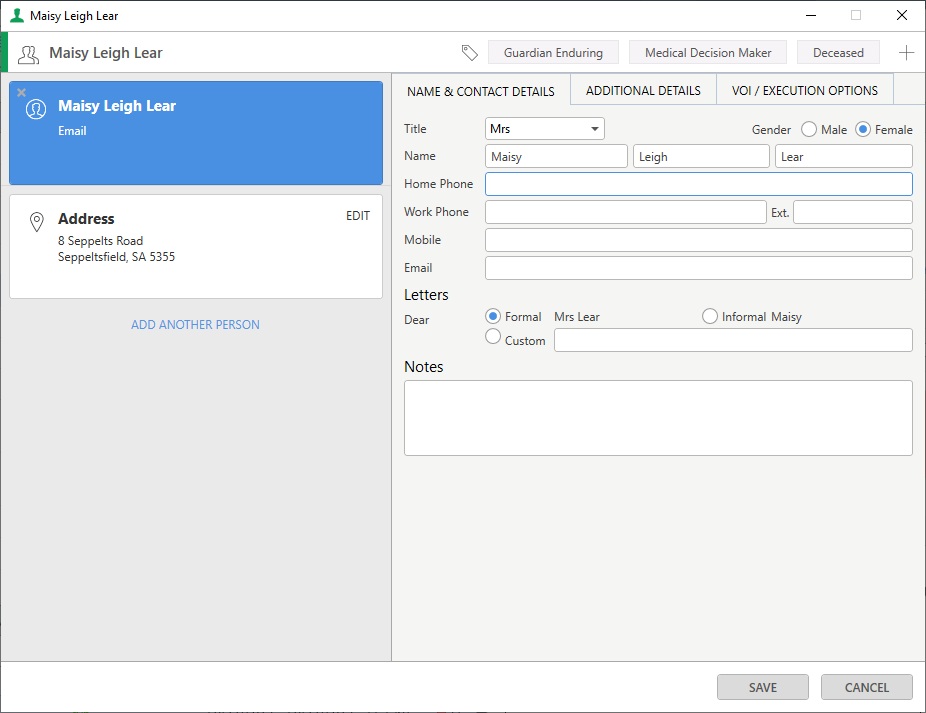Viewport: 926px width, 713px height.
Task: Click the middle name field containing Leigh
Action: pos(701,157)
